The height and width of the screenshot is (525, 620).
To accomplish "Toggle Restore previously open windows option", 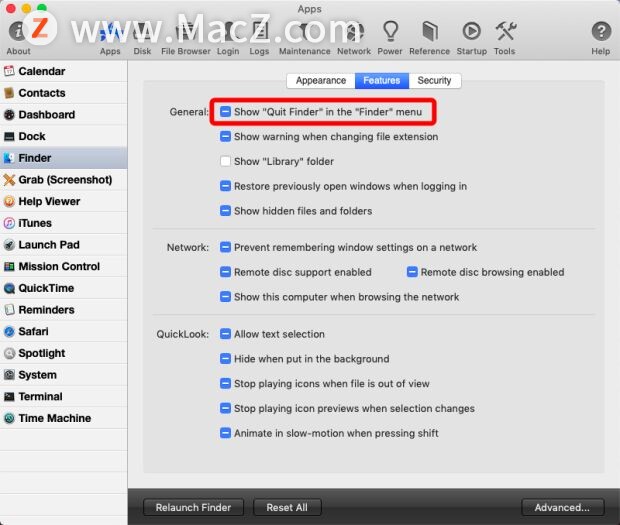I will [x=225, y=186].
